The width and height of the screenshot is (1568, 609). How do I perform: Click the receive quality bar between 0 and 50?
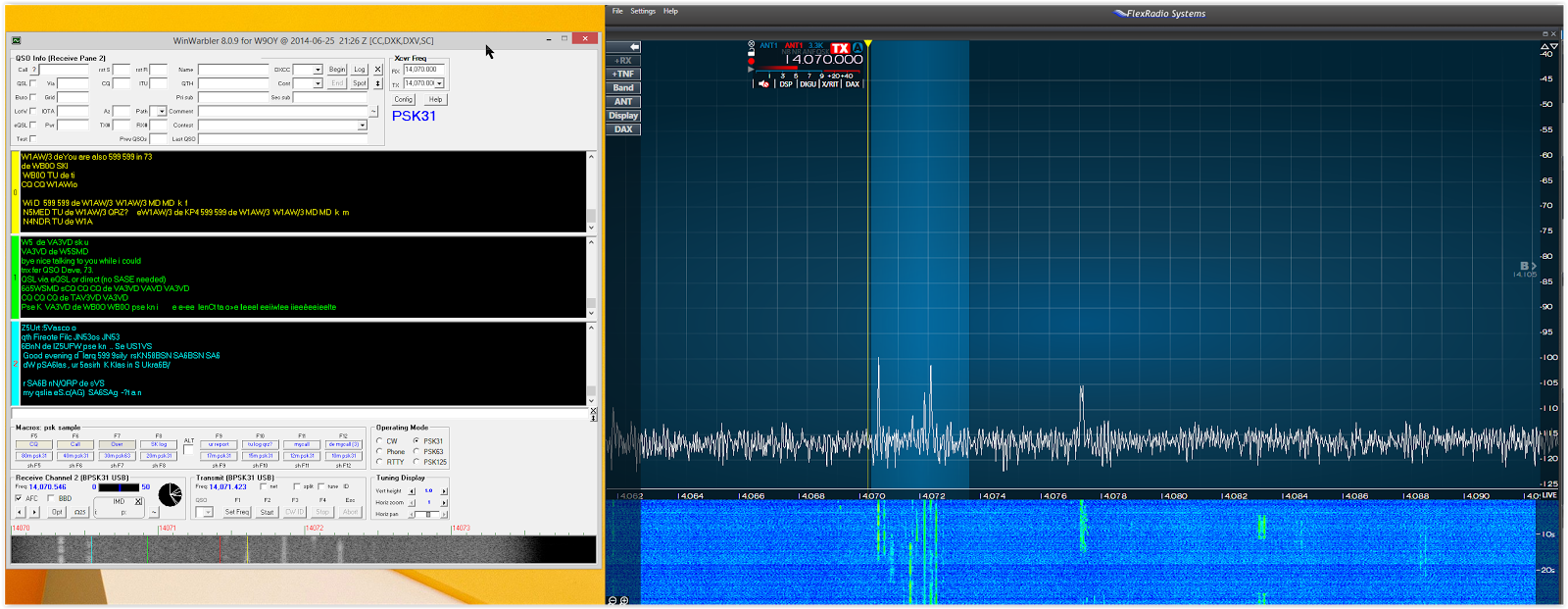click(119, 487)
